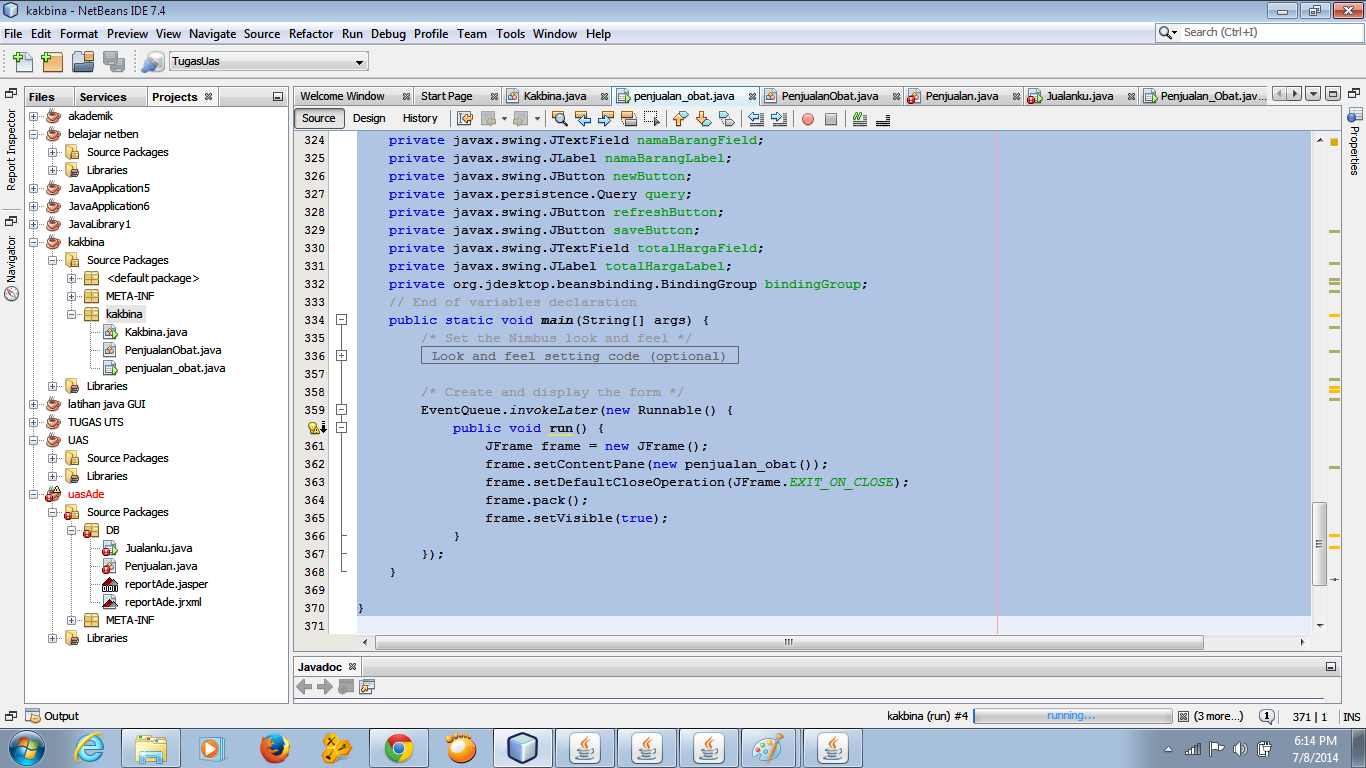Click the kakbina run progress bar
Image resolution: width=1366 pixels, height=768 pixels.
pos(1072,716)
